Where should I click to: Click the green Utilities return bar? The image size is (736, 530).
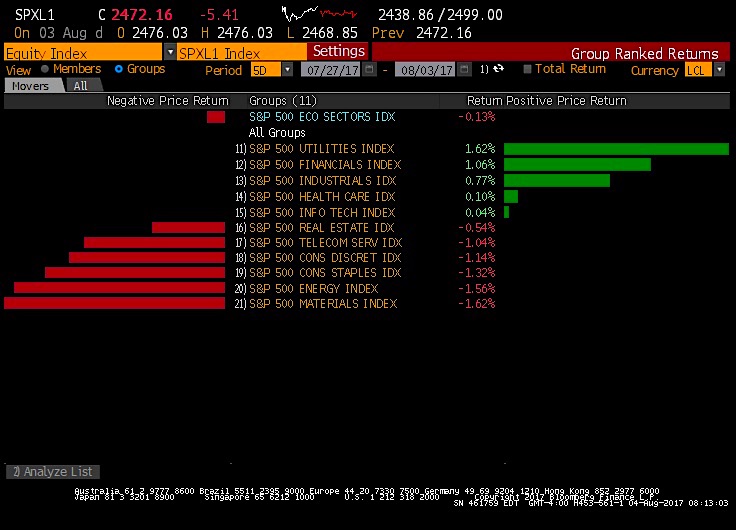616,149
